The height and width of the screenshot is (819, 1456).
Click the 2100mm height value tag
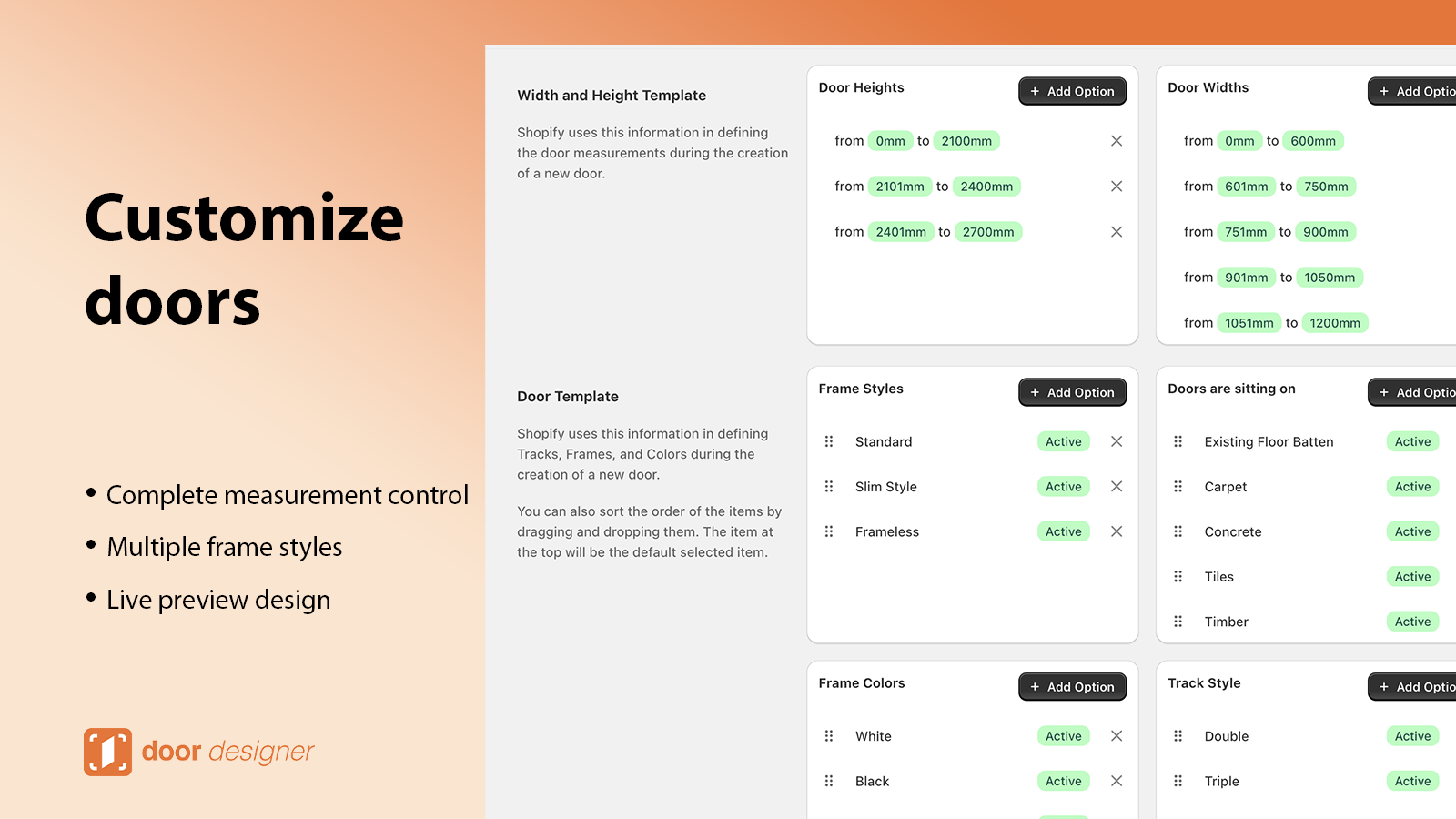tap(966, 141)
